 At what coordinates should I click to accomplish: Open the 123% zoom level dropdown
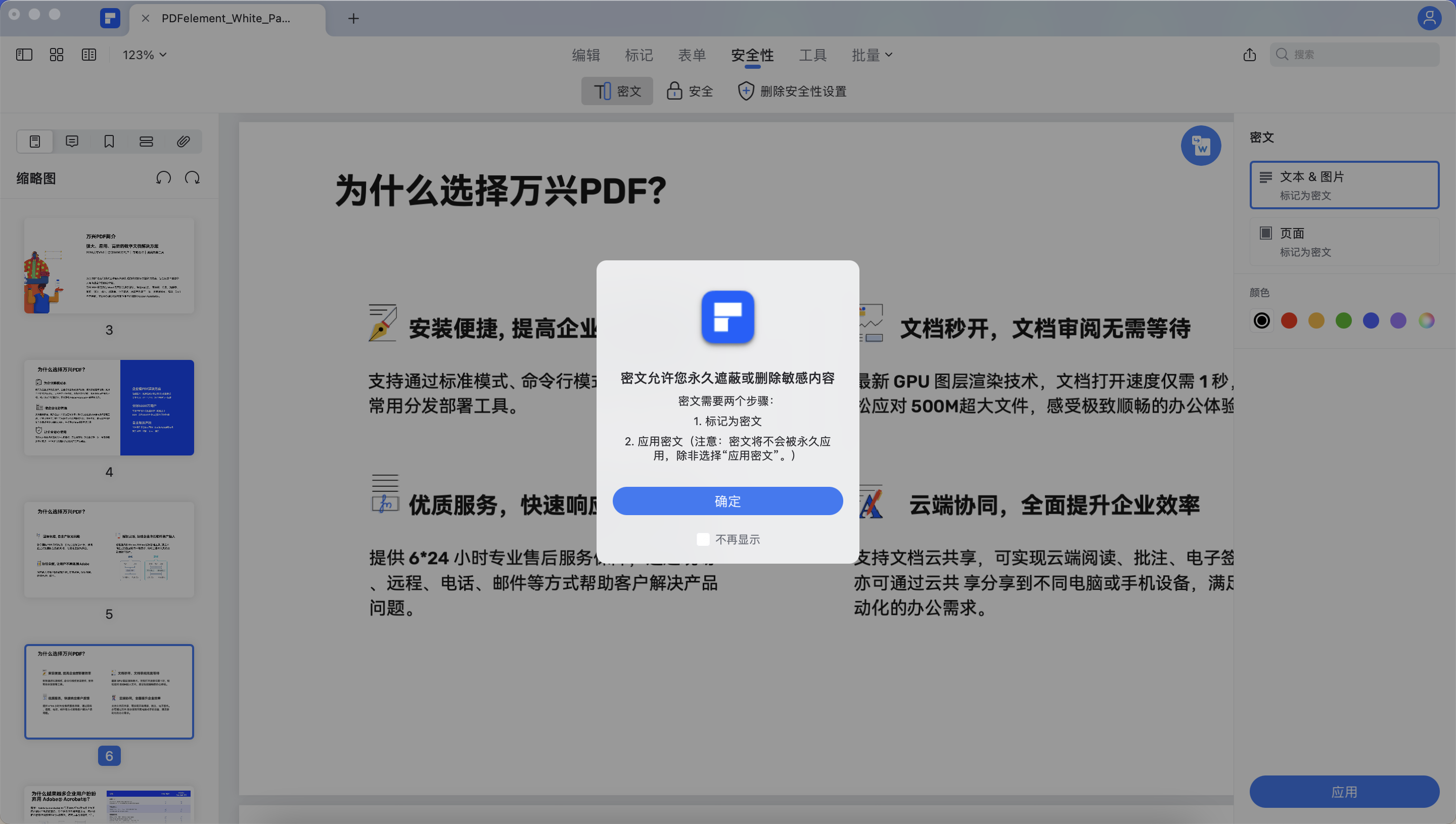(x=143, y=54)
